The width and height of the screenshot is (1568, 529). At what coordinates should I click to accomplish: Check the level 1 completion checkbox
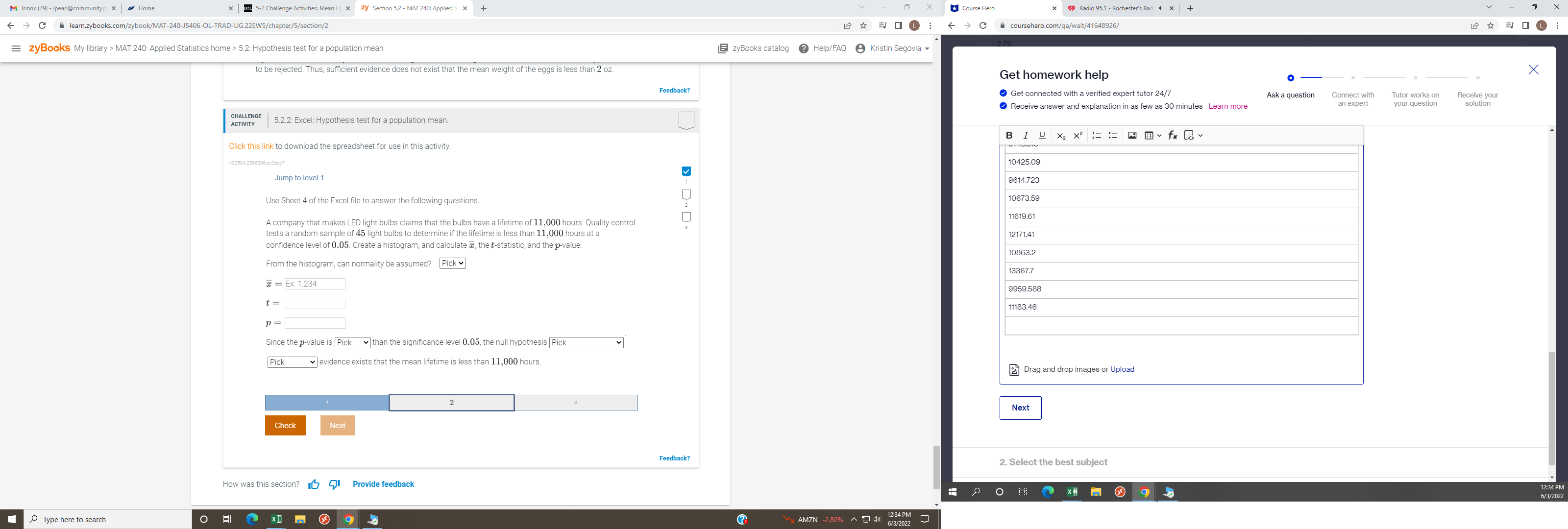point(686,171)
